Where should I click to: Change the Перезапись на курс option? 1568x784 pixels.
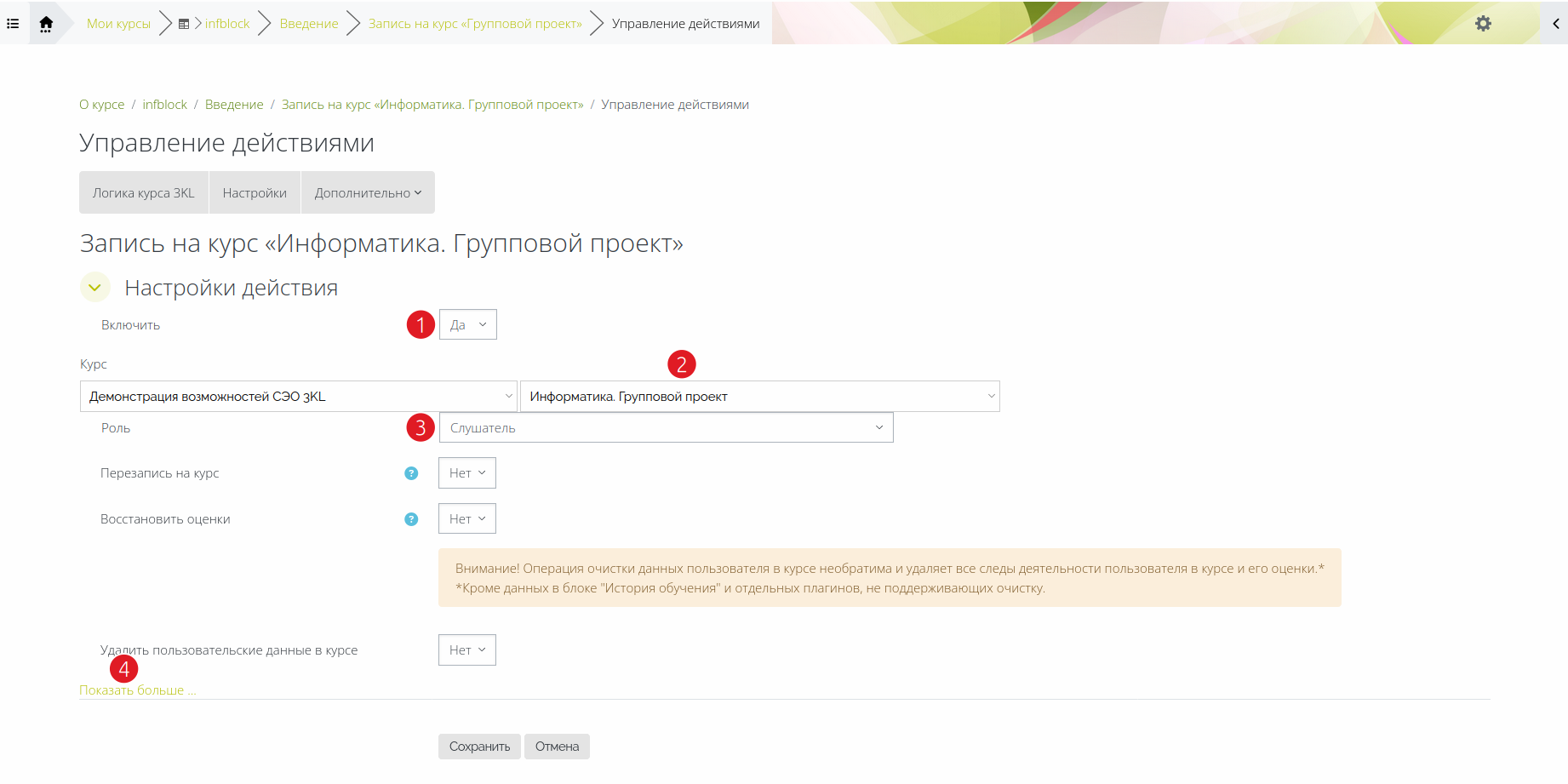point(466,473)
